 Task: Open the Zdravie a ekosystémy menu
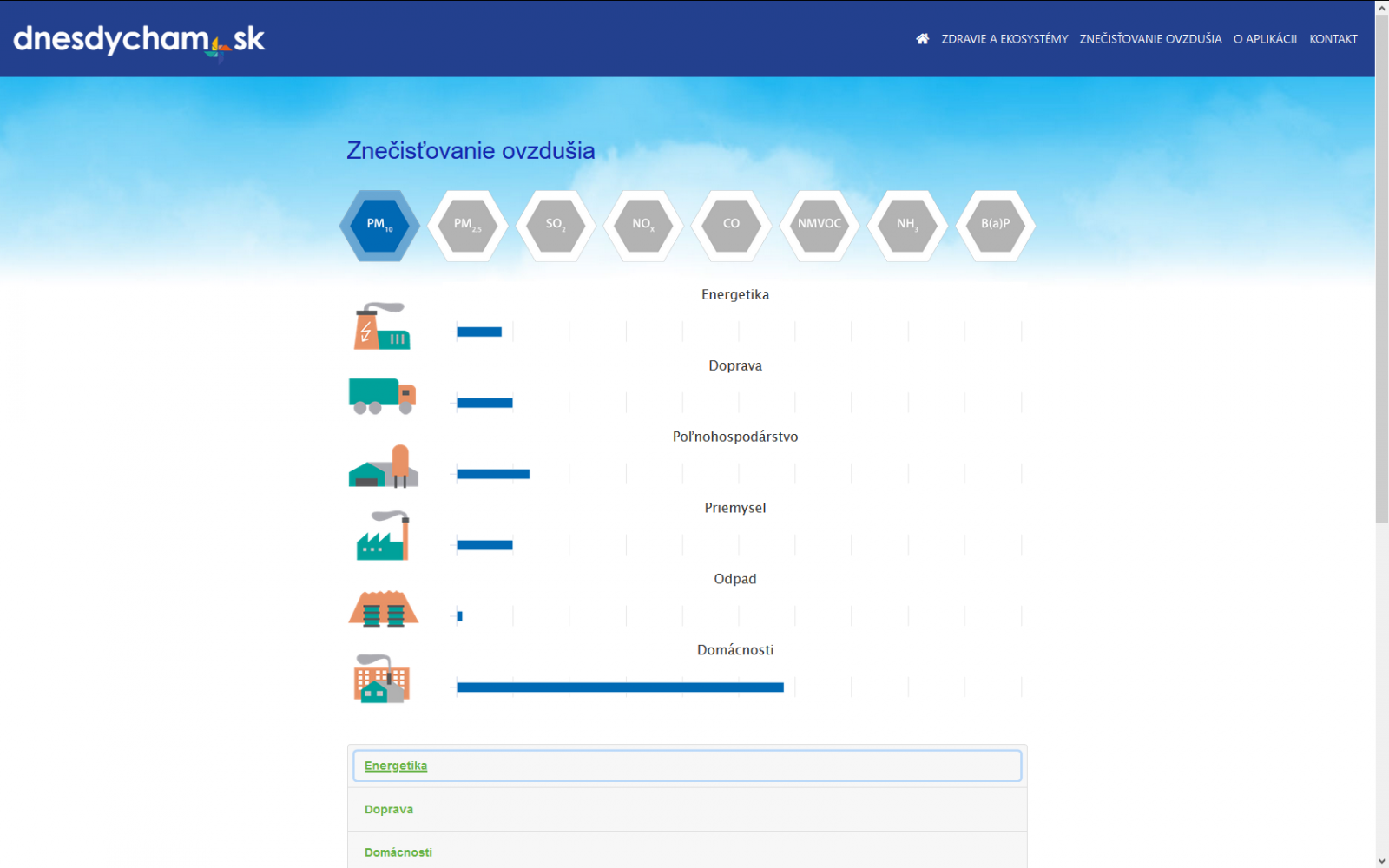(1004, 39)
